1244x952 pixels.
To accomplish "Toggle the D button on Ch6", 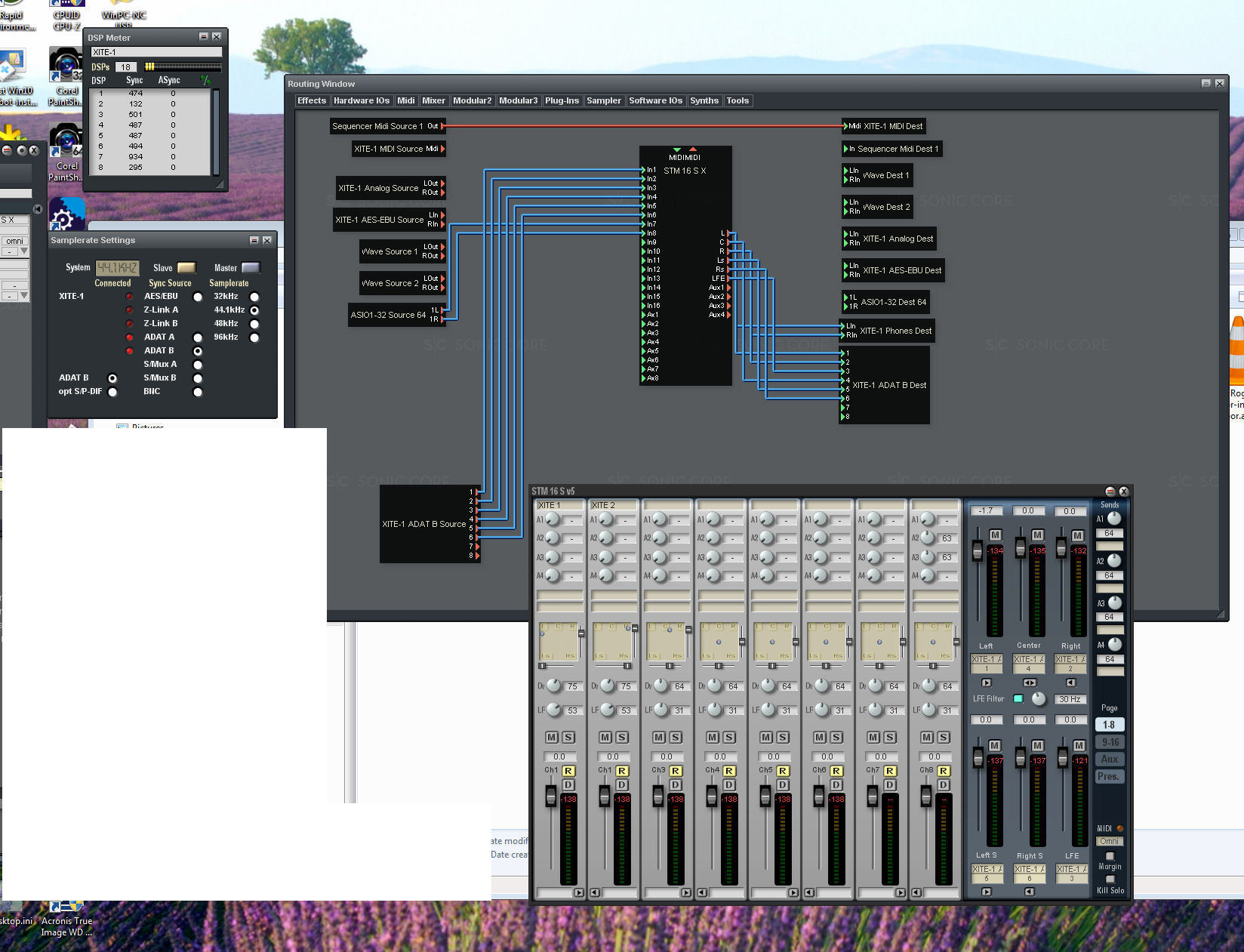I will coord(836,785).
